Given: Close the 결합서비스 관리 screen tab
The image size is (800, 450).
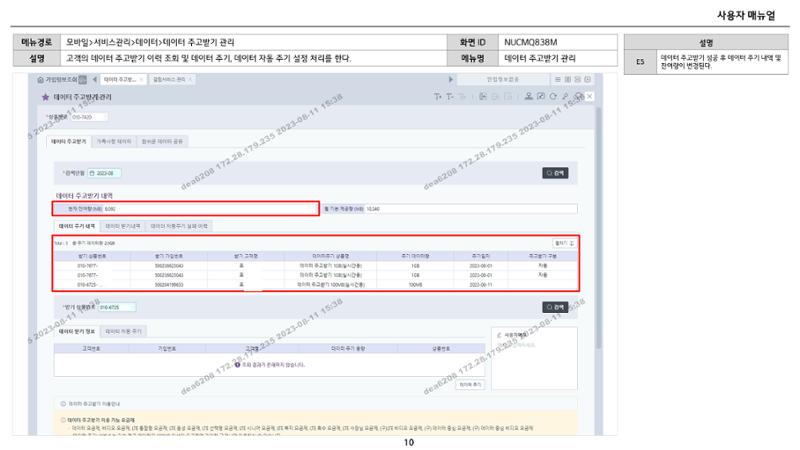Looking at the screenshot, I should click(190, 80).
